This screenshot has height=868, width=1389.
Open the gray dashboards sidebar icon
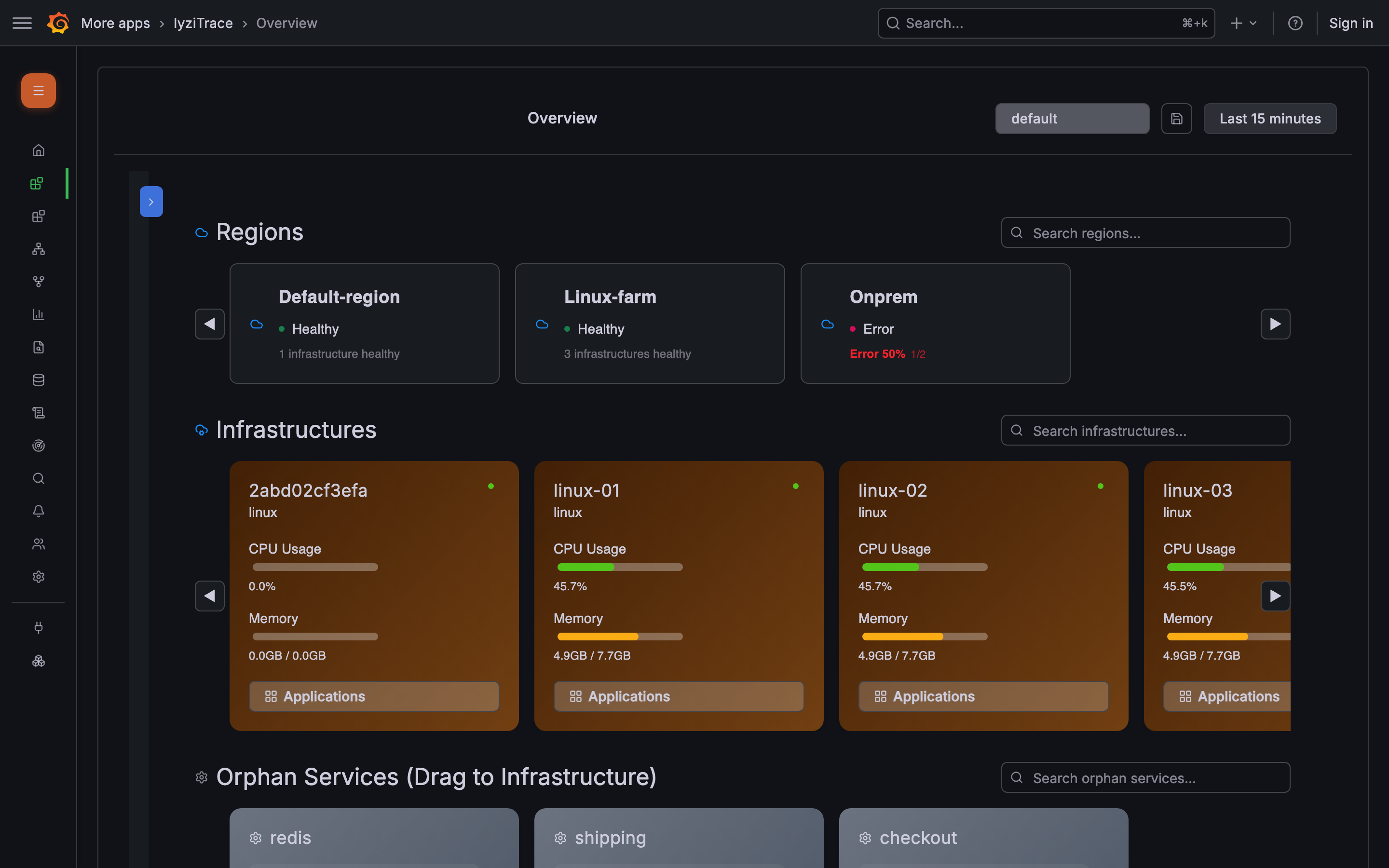(39, 216)
